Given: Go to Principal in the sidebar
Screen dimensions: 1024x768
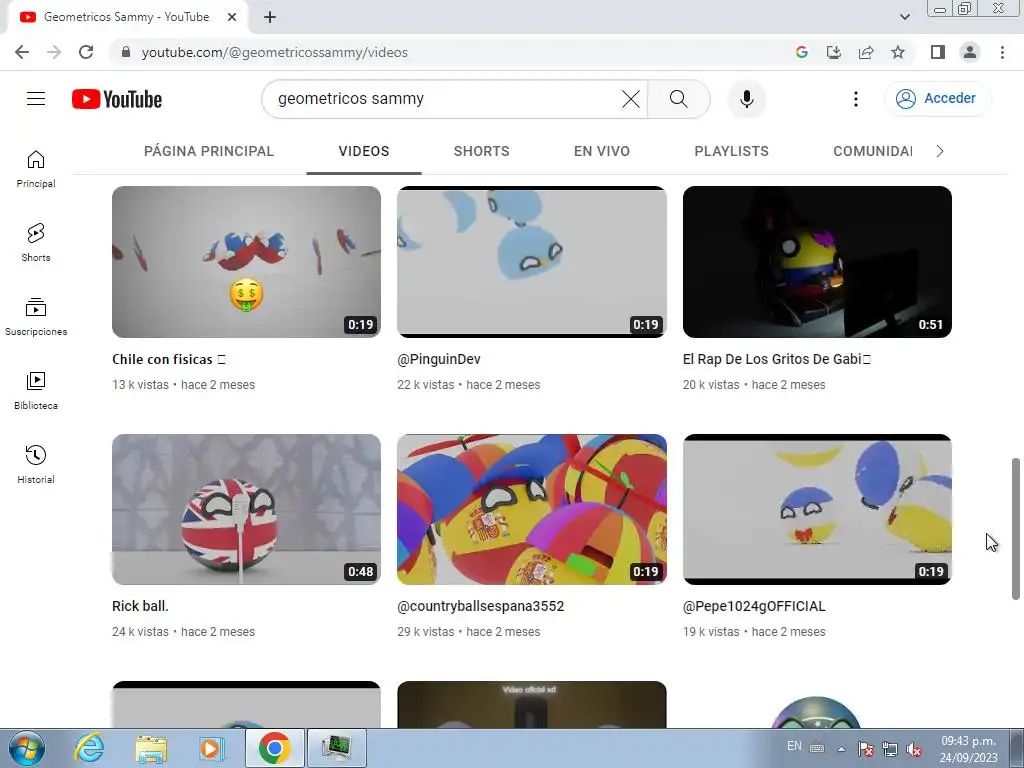Looking at the screenshot, I should click(x=36, y=169).
